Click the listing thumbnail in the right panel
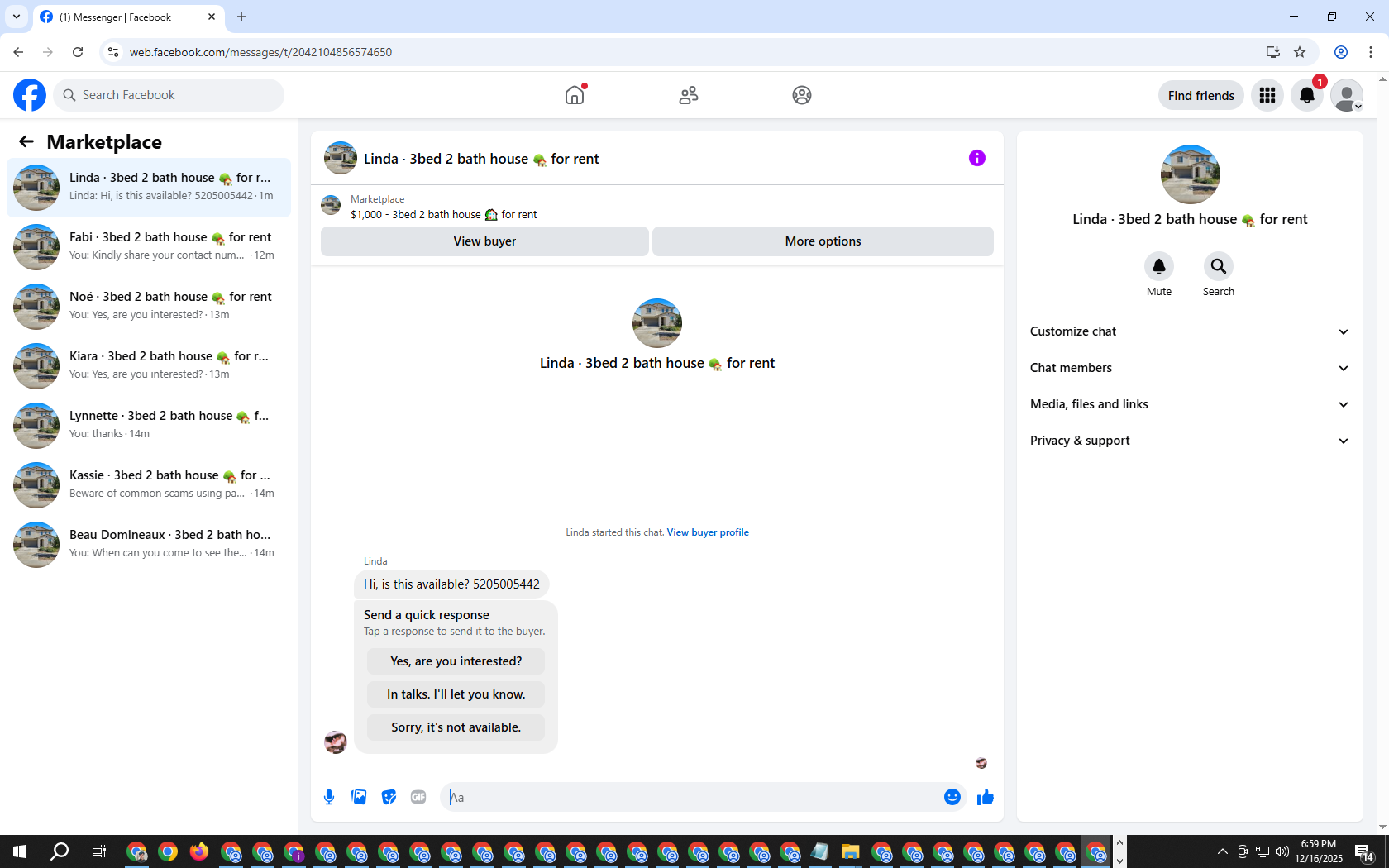The height and width of the screenshot is (868, 1389). pyautogui.click(x=1191, y=174)
